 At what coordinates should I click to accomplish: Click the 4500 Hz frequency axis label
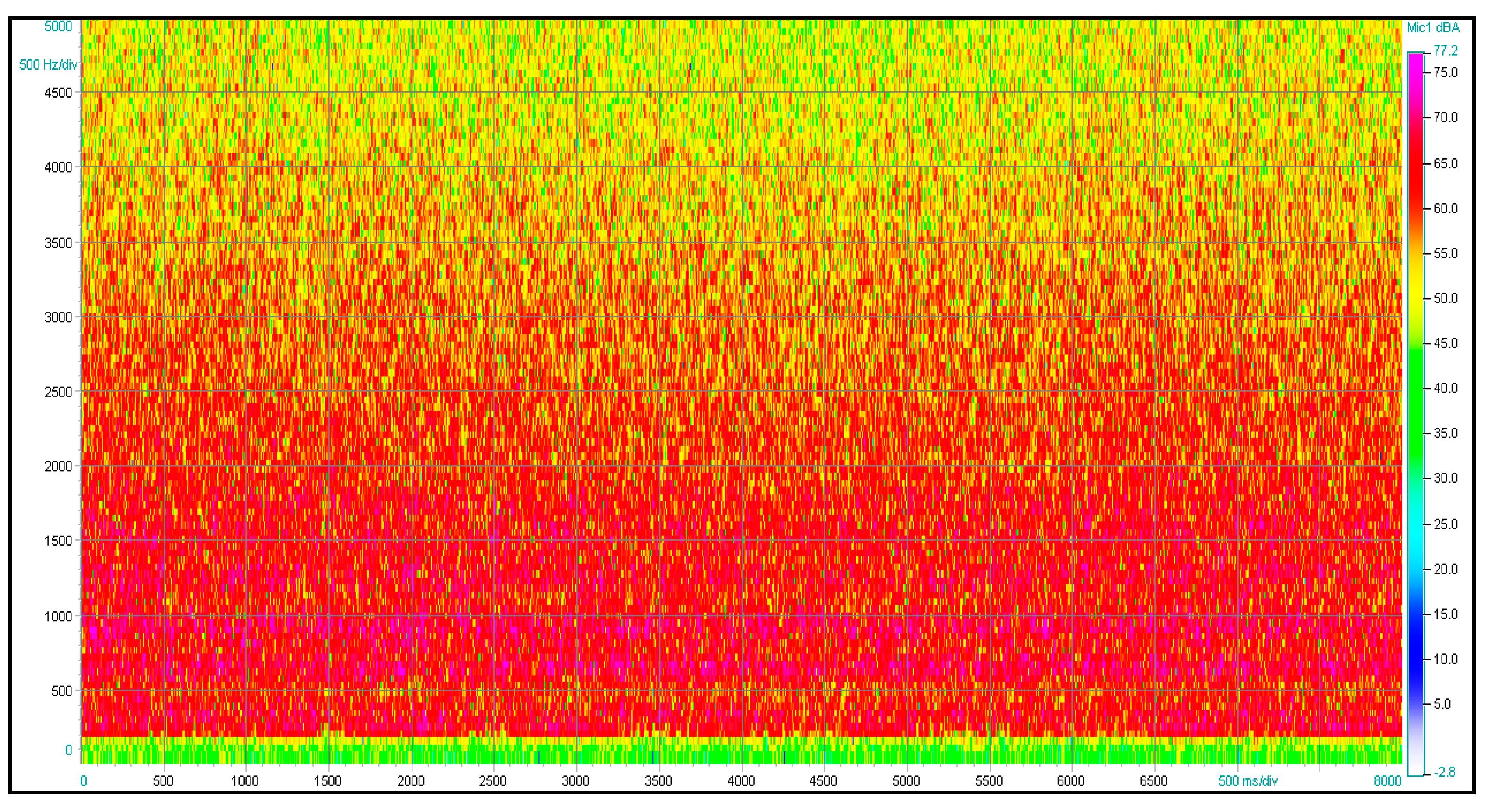coord(58,93)
